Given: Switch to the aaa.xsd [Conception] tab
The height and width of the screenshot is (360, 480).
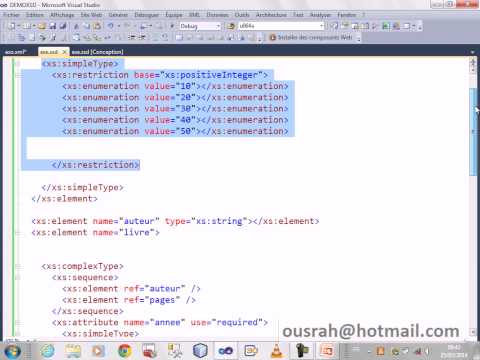Looking at the screenshot, I should [x=97, y=52].
